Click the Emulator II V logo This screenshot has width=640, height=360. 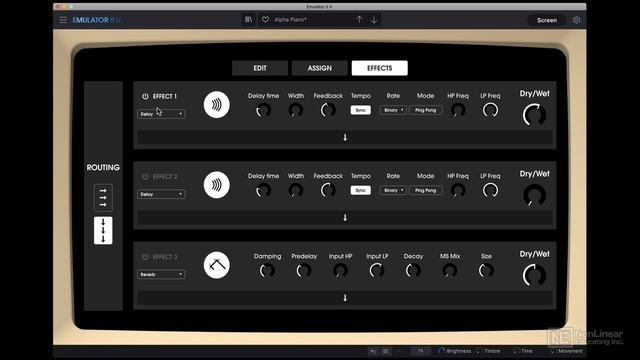[x=96, y=20]
